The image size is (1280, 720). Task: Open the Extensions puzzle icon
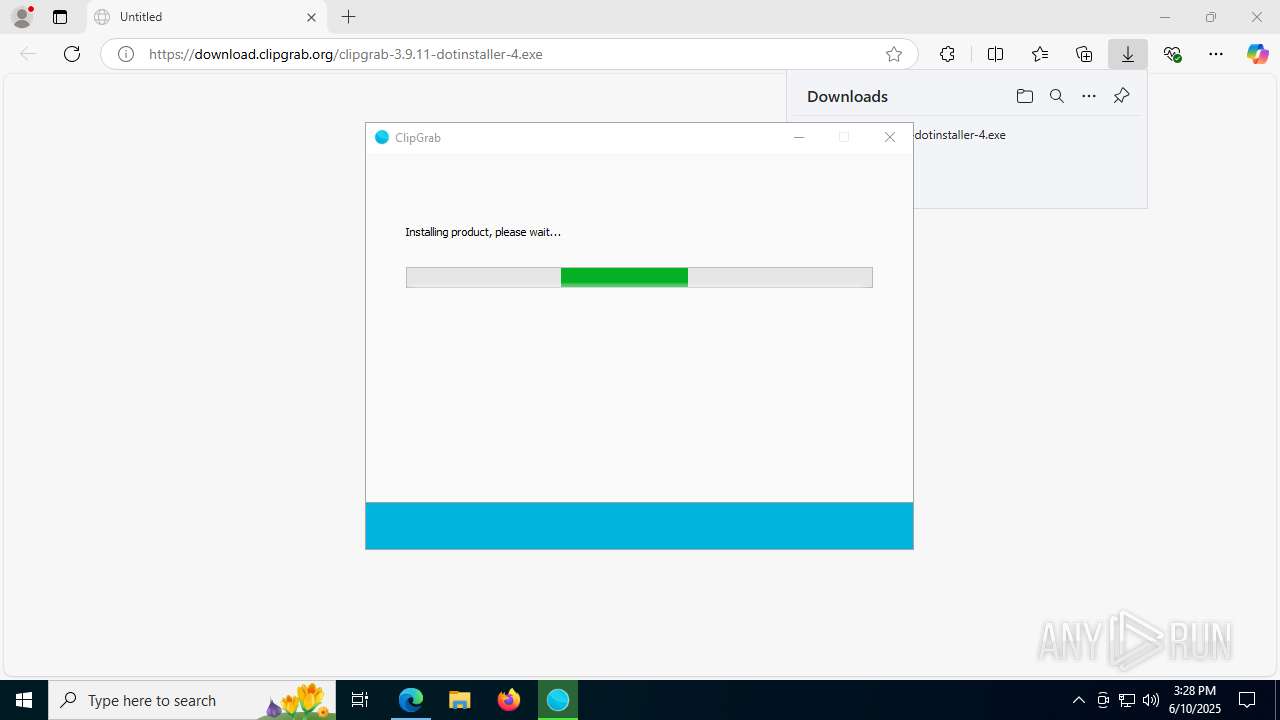click(x=947, y=54)
